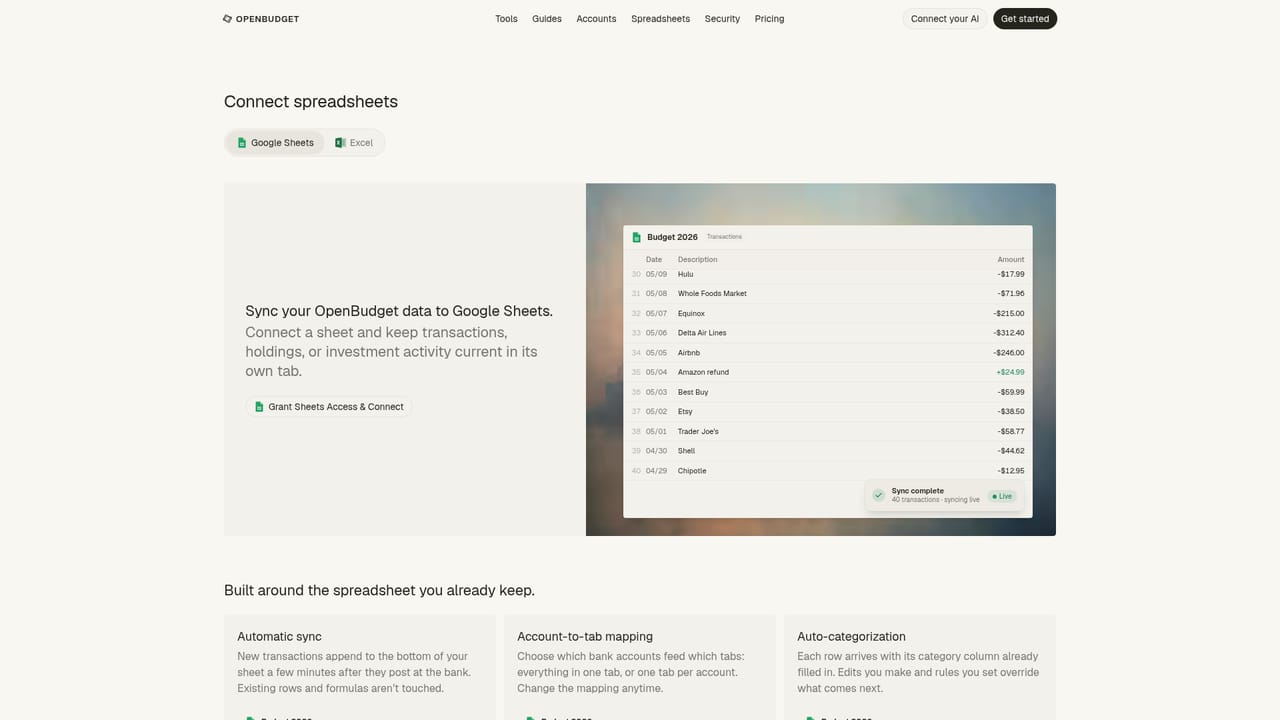Image resolution: width=1280 pixels, height=720 pixels.
Task: Click the Etsy row description
Action: pyautogui.click(x=685, y=412)
